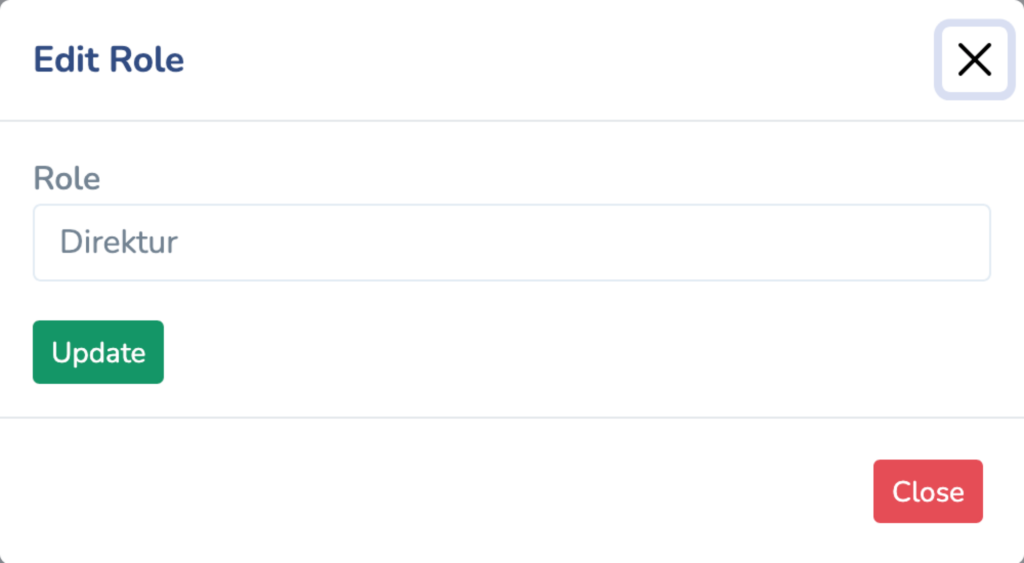Viewport: 1024px width, 563px height.
Task: Exit the dialog with the red Close button
Action: (927, 491)
